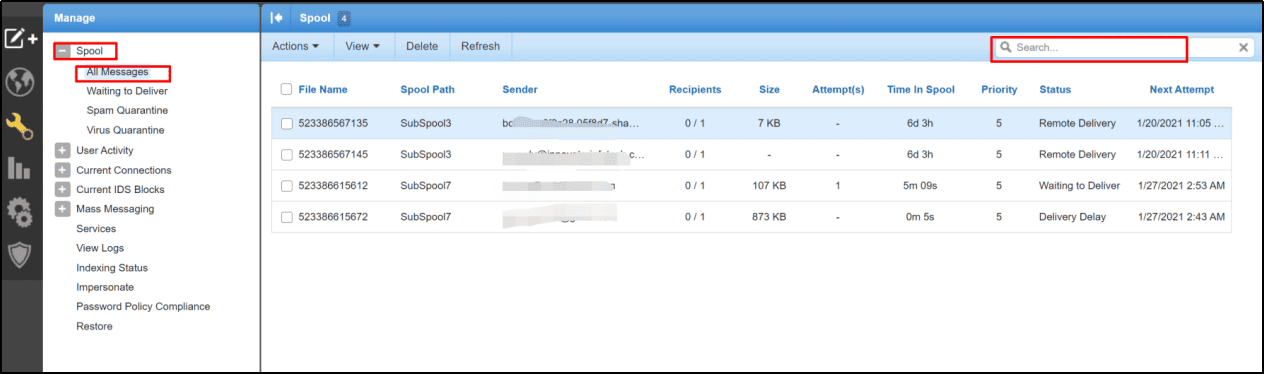Open the globe icon in sidebar
Screen dimensions: 1264x374
click(x=20, y=82)
